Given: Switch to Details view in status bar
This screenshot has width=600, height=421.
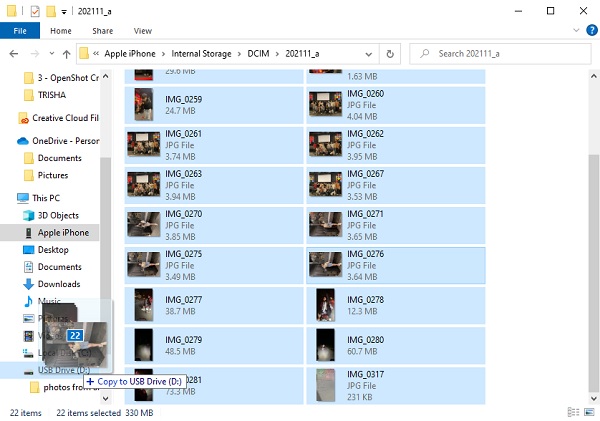Looking at the screenshot, I should [573, 413].
